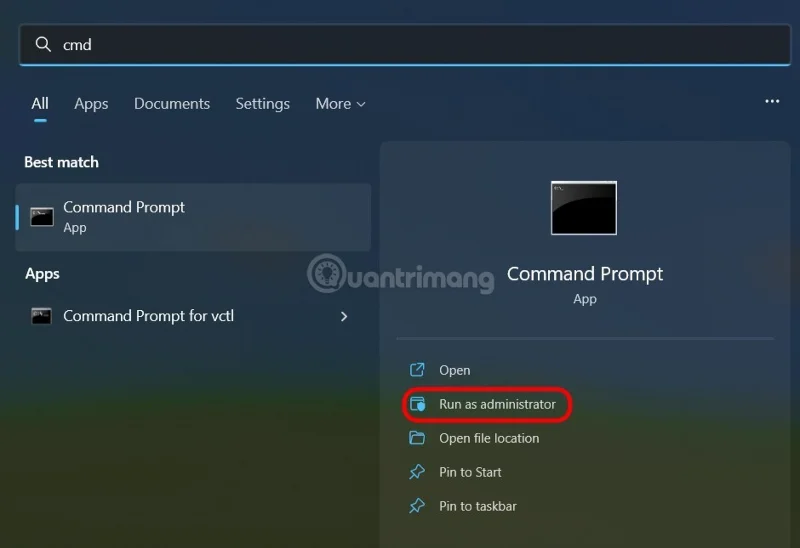Switch to the Apps filter tab
The width and height of the screenshot is (800, 548).
point(91,104)
